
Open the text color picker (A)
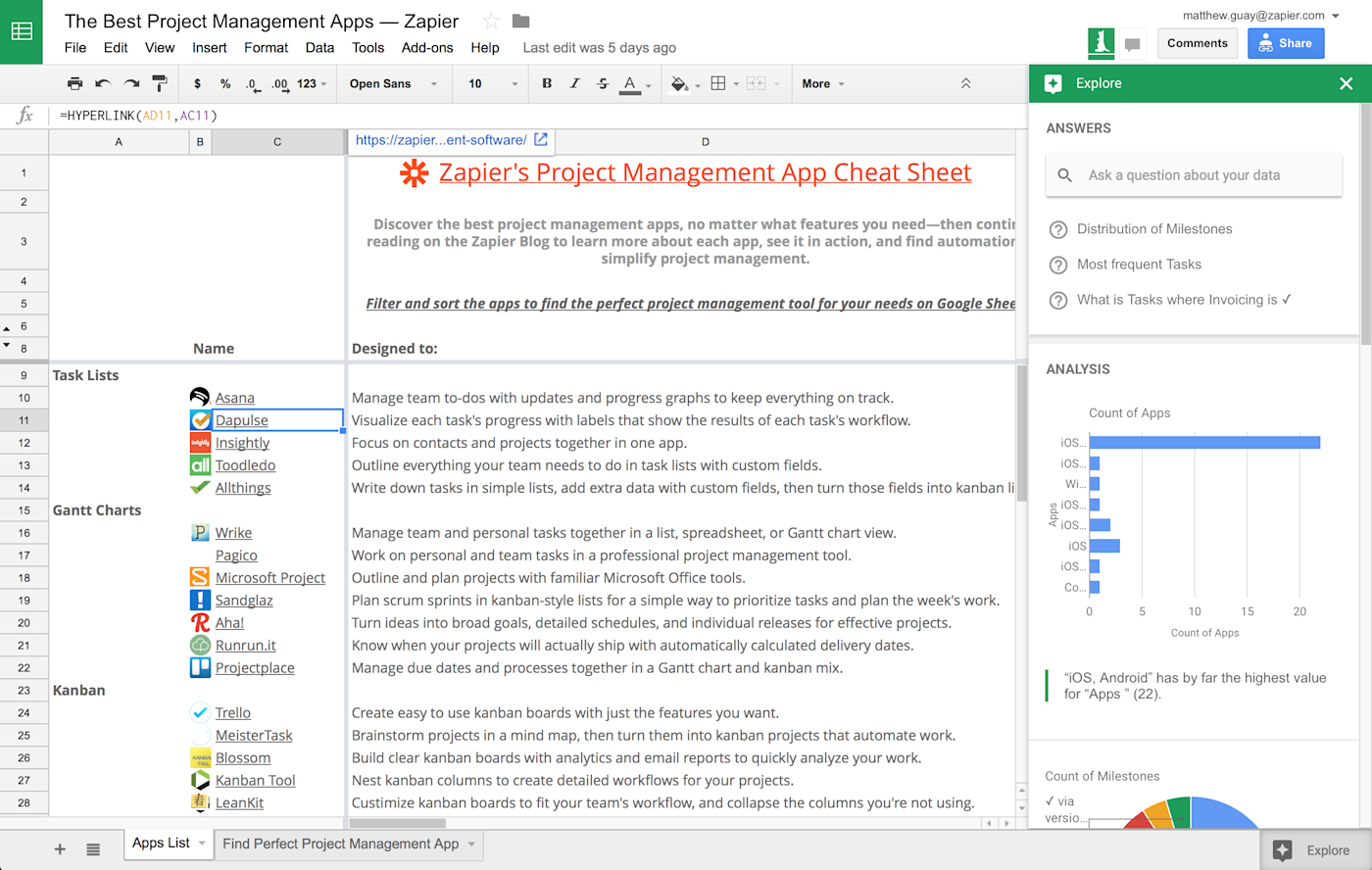(630, 84)
